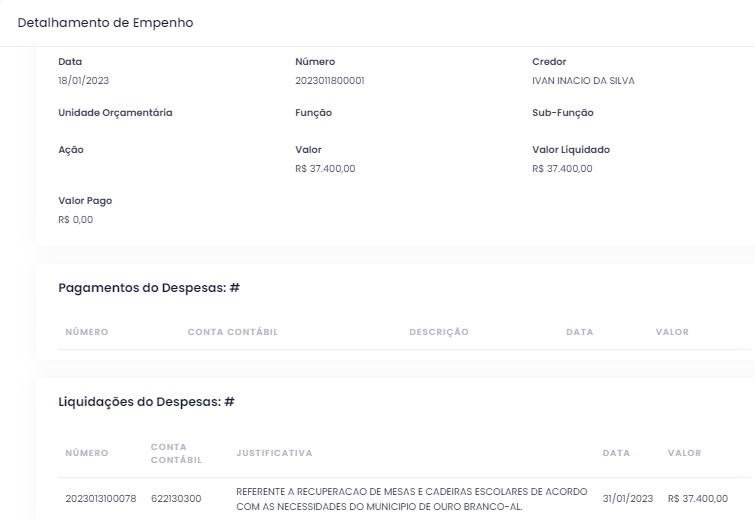This screenshot has height=519, width=755.
Task: Click the Valor Pago amount R$ 0,00
Action: (x=76, y=220)
